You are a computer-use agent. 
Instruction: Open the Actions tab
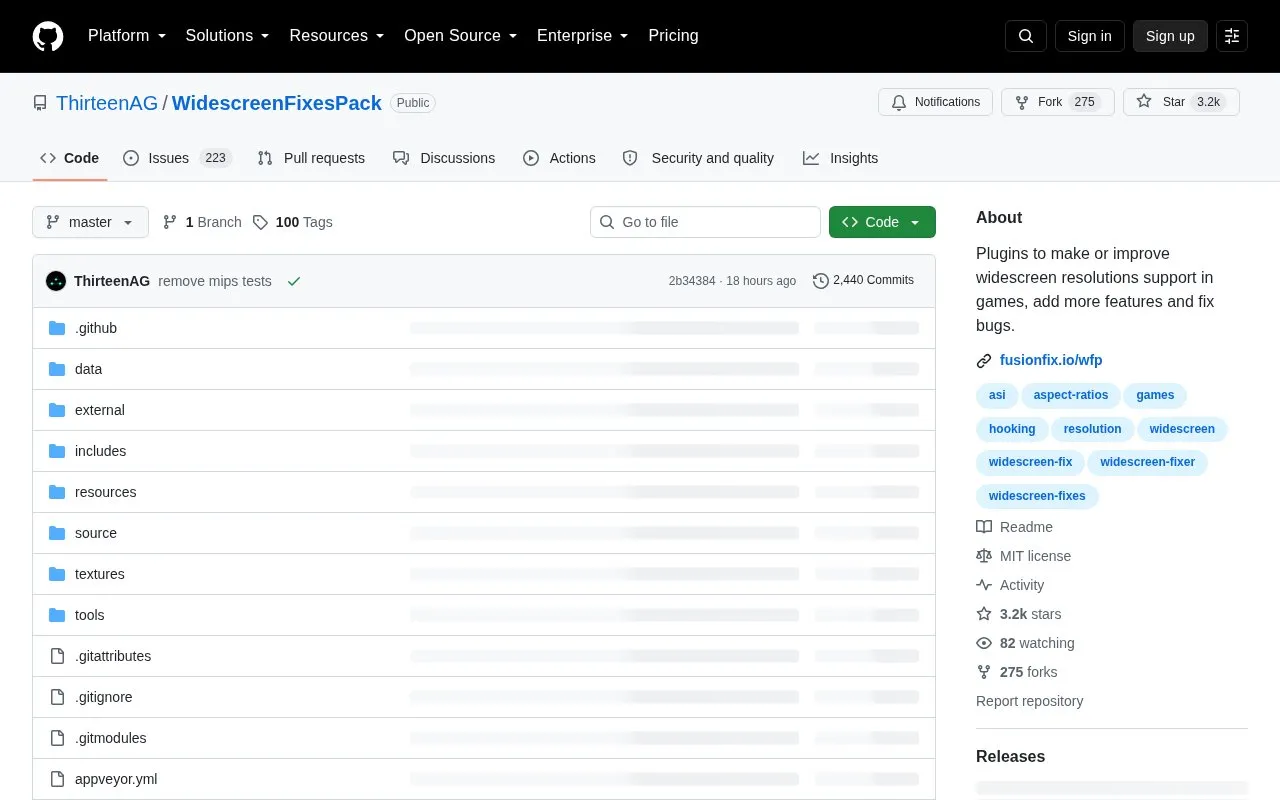pos(559,158)
